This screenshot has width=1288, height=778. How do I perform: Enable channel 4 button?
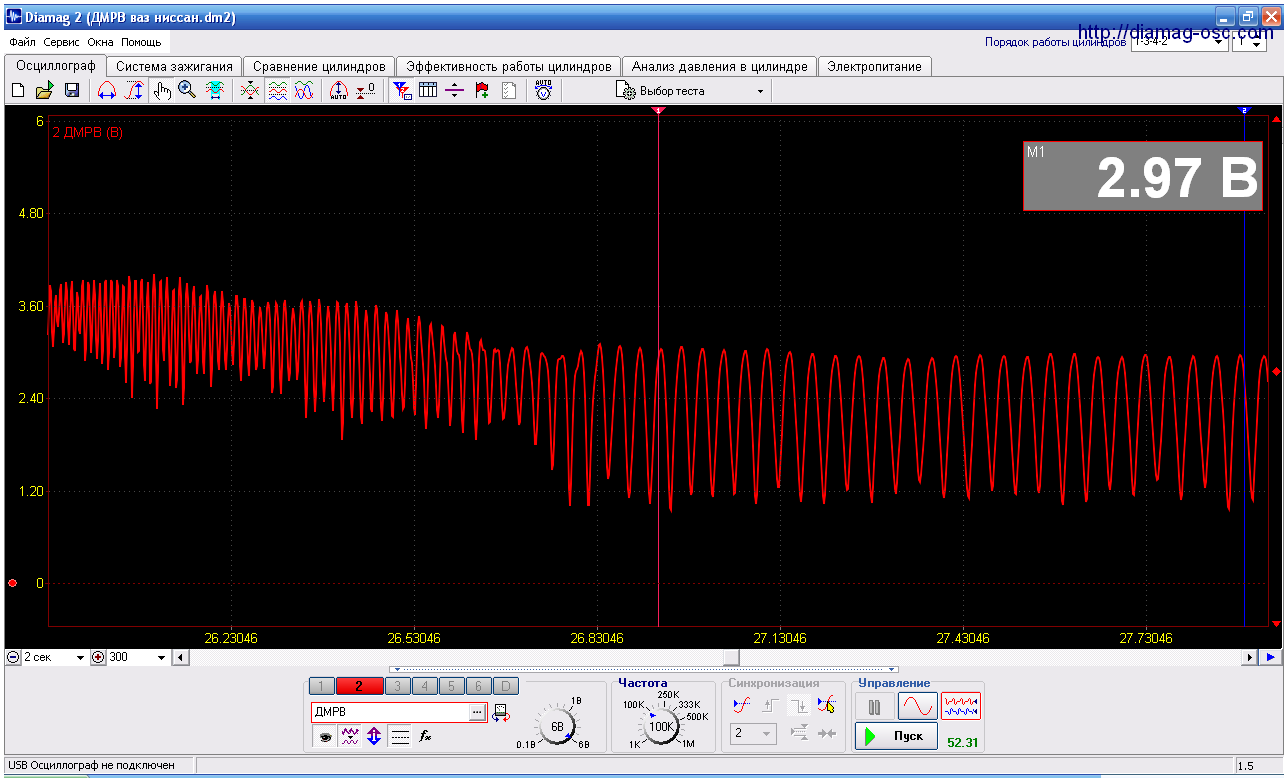pyautogui.click(x=425, y=686)
